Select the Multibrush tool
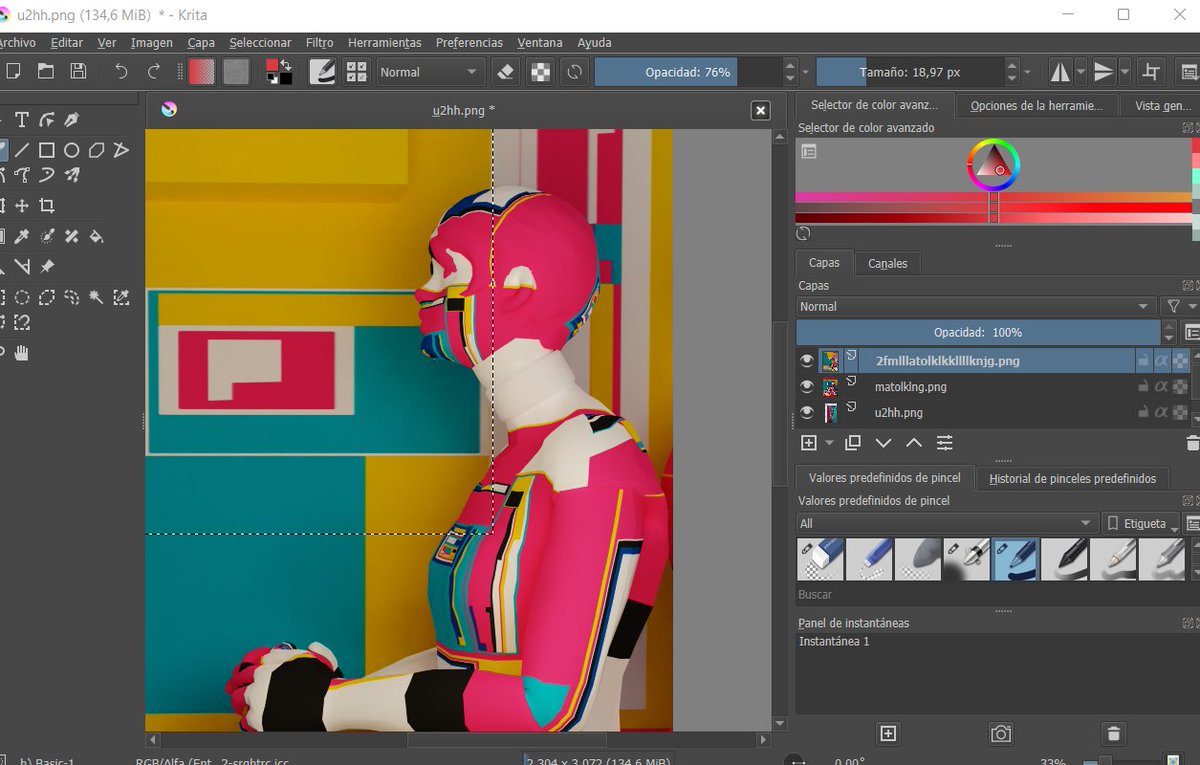The width and height of the screenshot is (1200, 765). click(x=71, y=175)
